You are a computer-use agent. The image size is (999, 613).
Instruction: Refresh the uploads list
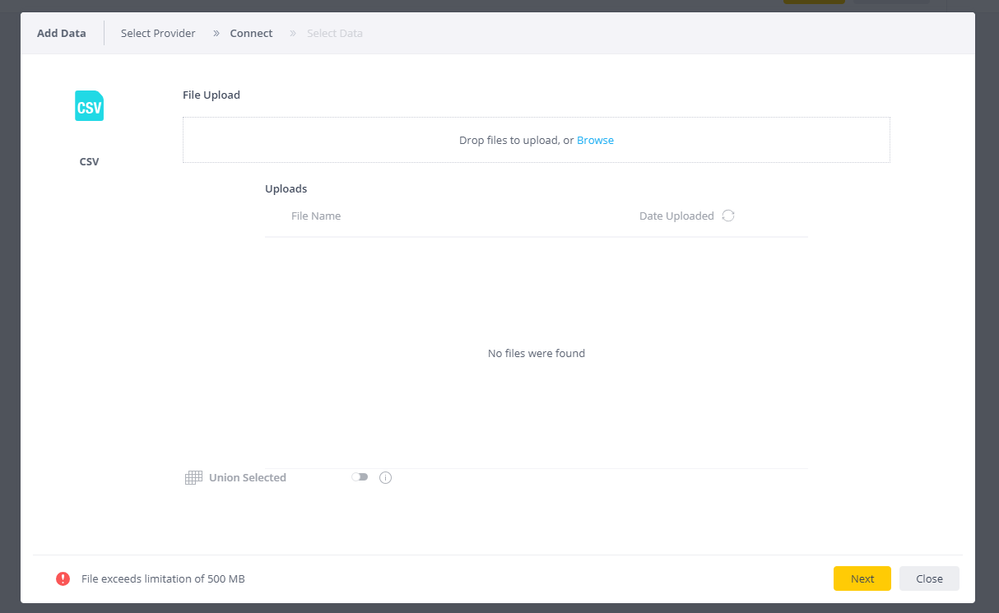click(x=728, y=216)
